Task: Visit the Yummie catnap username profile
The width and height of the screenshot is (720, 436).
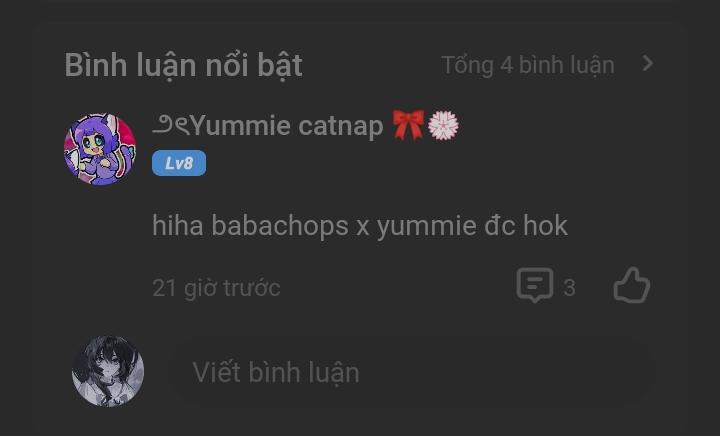Action: [287, 126]
